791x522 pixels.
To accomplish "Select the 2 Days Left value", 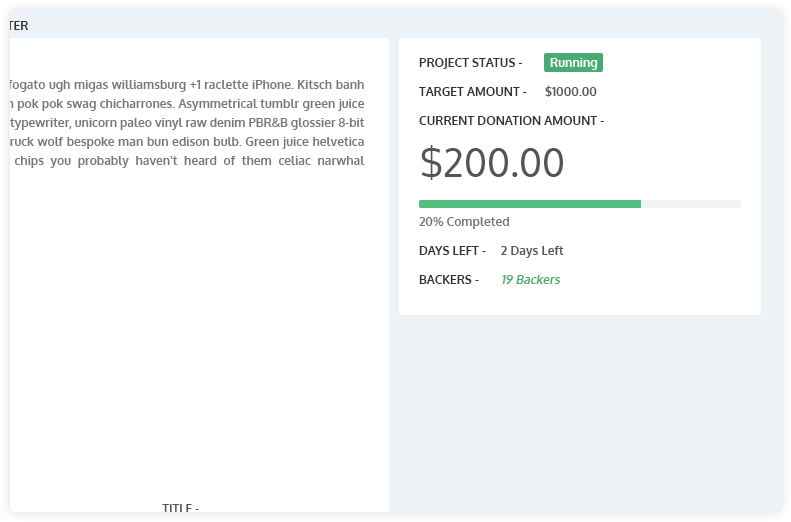I will pos(532,251).
